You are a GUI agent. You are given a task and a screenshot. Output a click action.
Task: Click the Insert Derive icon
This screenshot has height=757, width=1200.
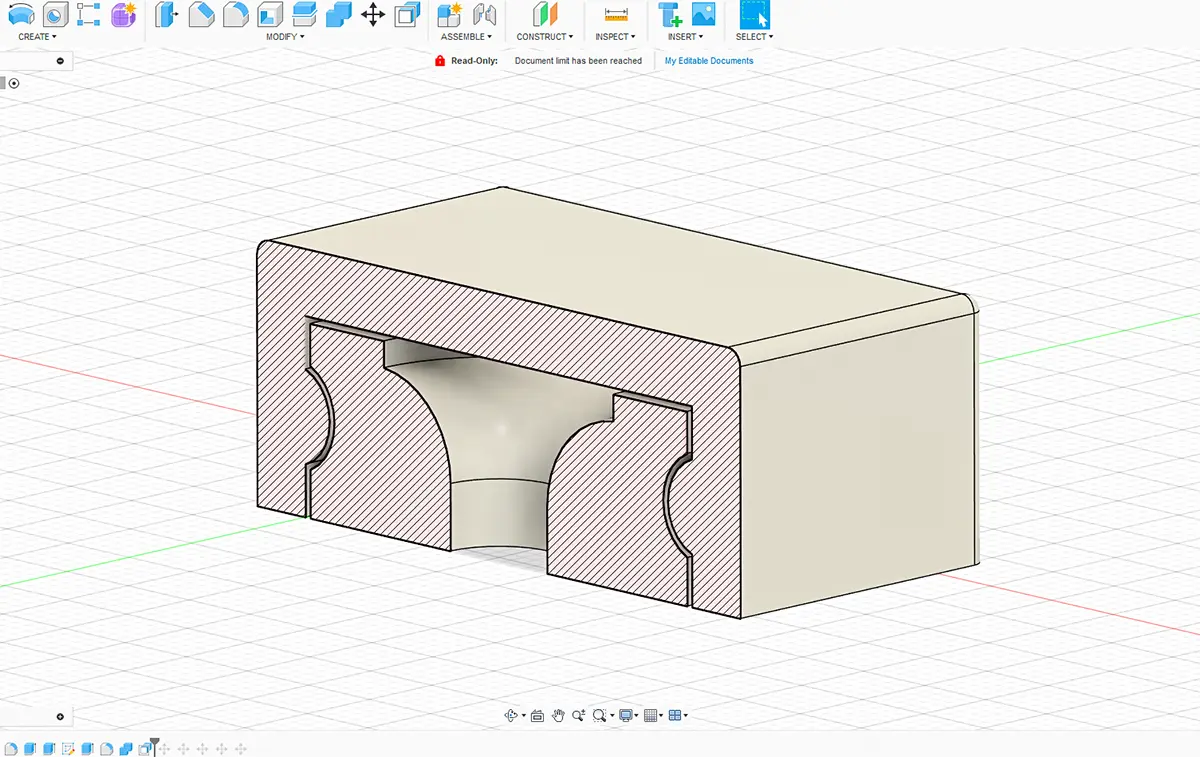(670, 14)
